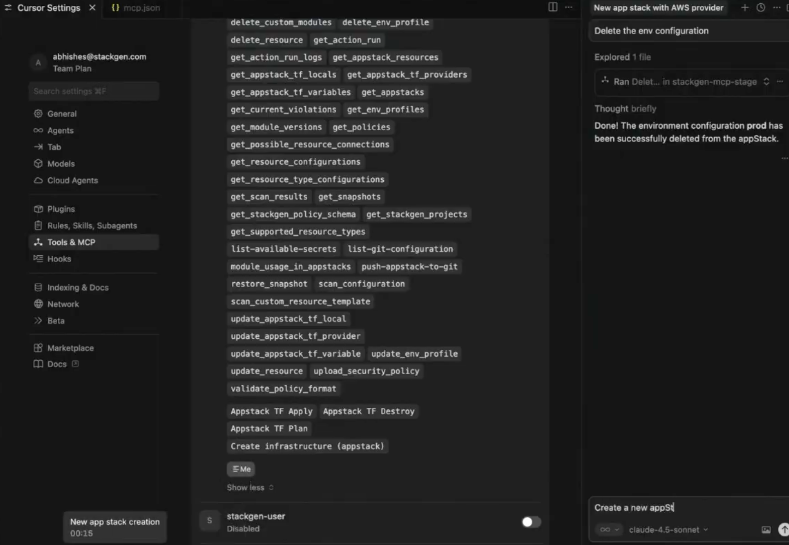
Task: Click the Models cube icon
Action: 38,164
